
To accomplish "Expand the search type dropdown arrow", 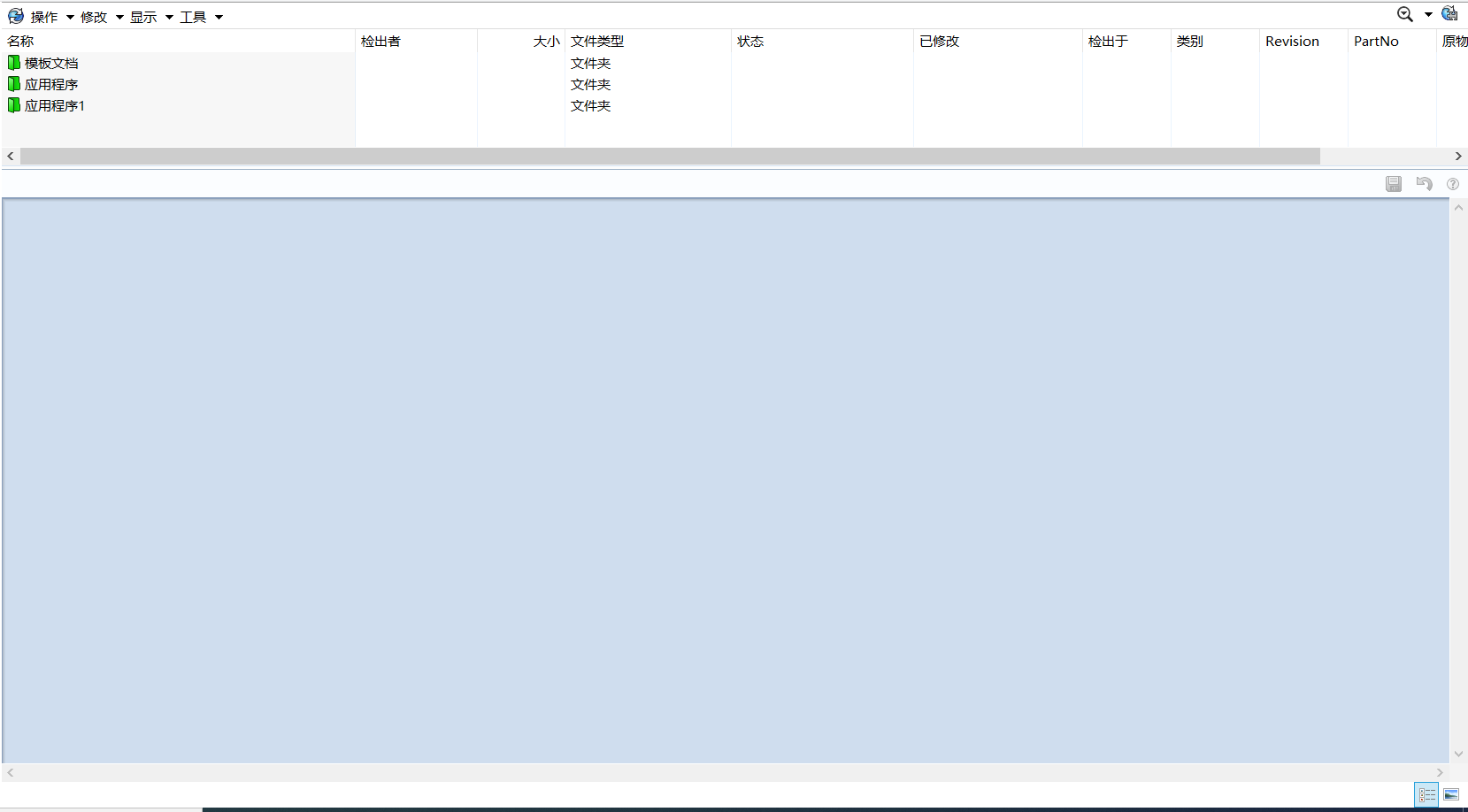I will (x=1428, y=15).
